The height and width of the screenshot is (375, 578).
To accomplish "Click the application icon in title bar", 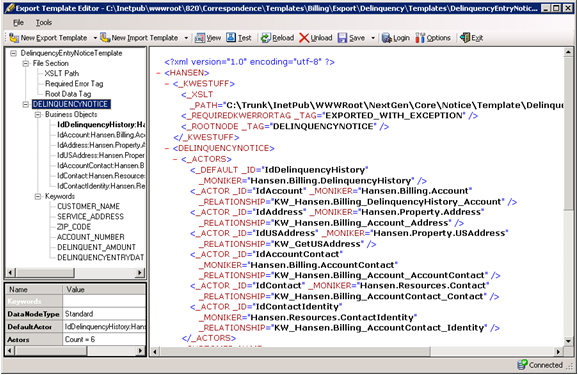I will point(9,8).
